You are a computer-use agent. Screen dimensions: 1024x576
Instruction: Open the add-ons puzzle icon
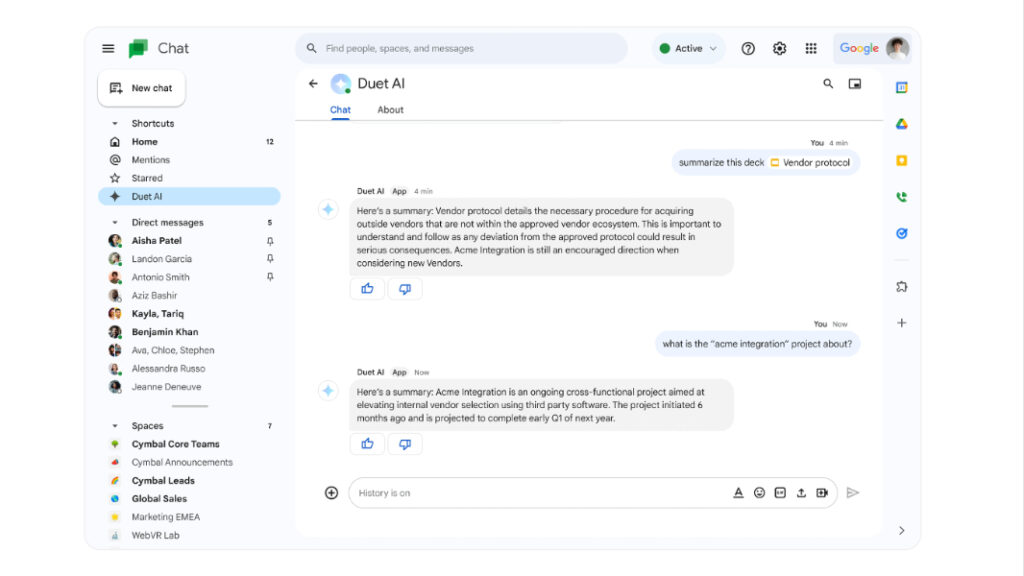click(902, 287)
